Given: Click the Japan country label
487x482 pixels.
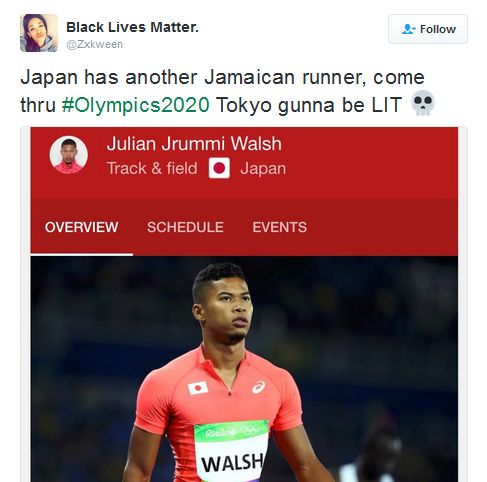Looking at the screenshot, I should pos(263,168).
